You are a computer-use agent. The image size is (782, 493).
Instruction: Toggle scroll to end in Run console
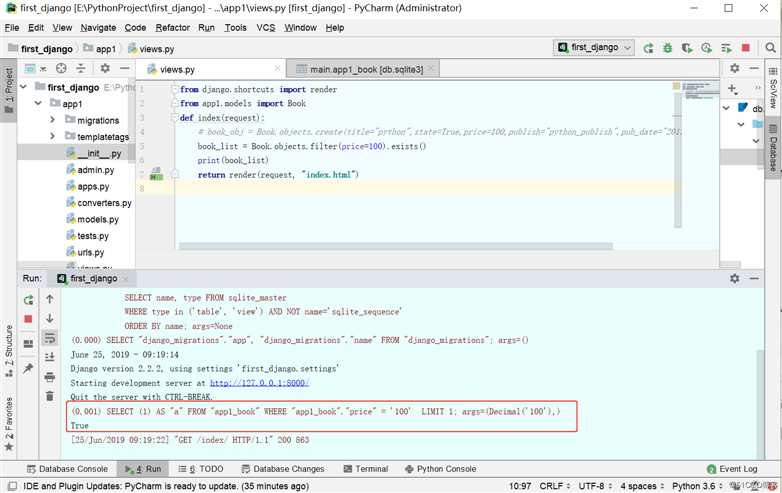coord(50,357)
